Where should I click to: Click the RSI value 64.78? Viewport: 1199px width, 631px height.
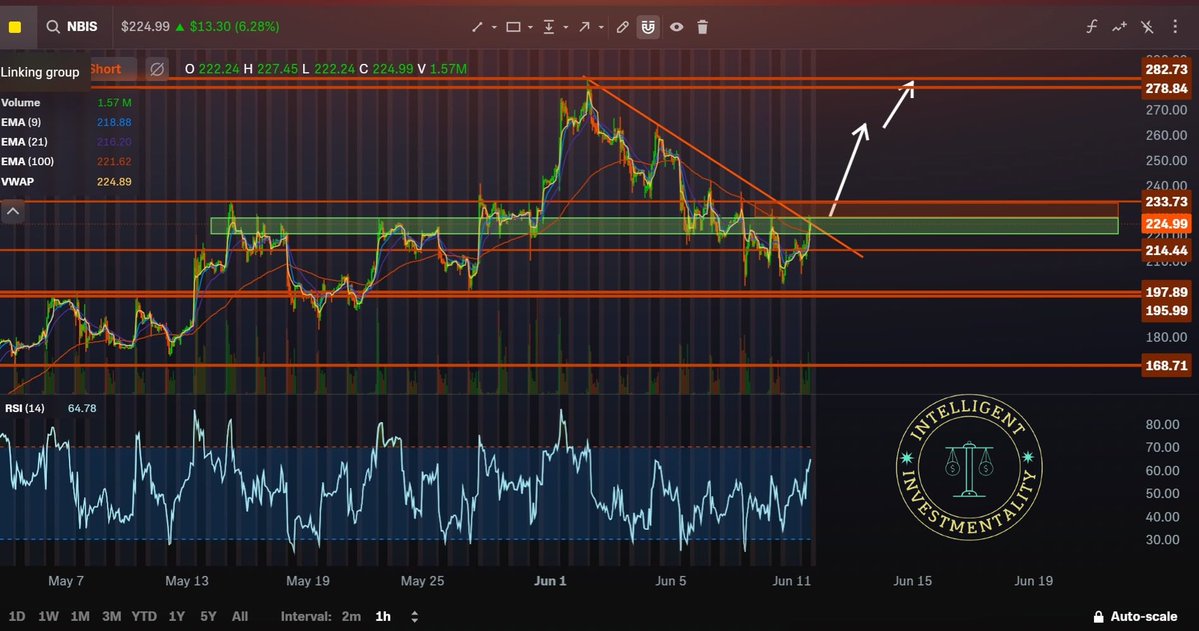(x=82, y=408)
